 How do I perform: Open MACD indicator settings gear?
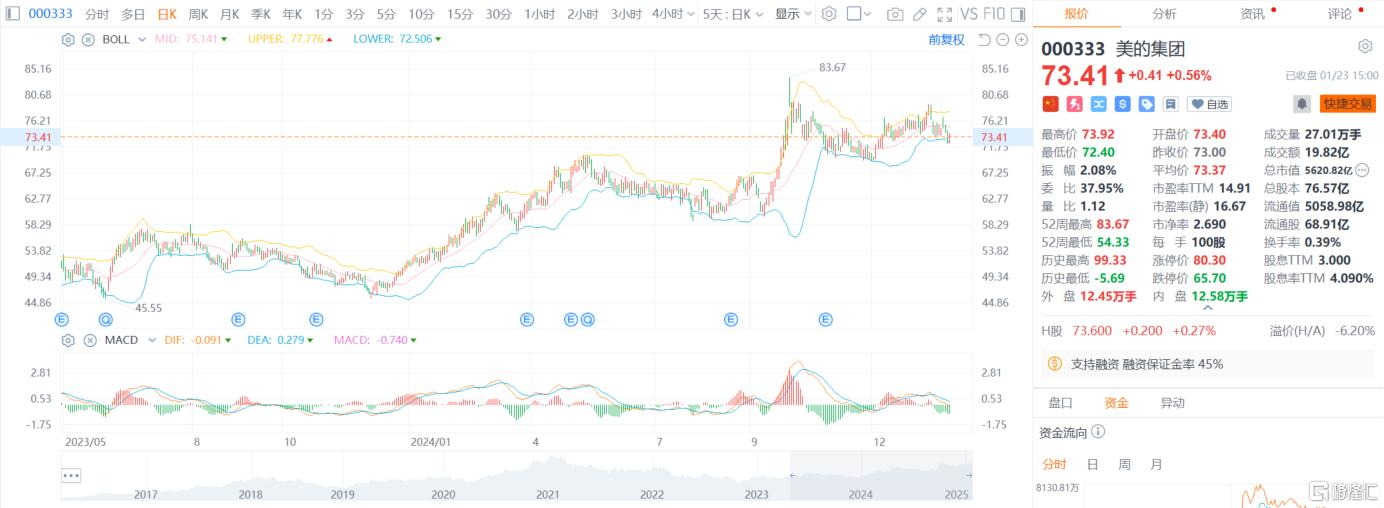click(68, 340)
